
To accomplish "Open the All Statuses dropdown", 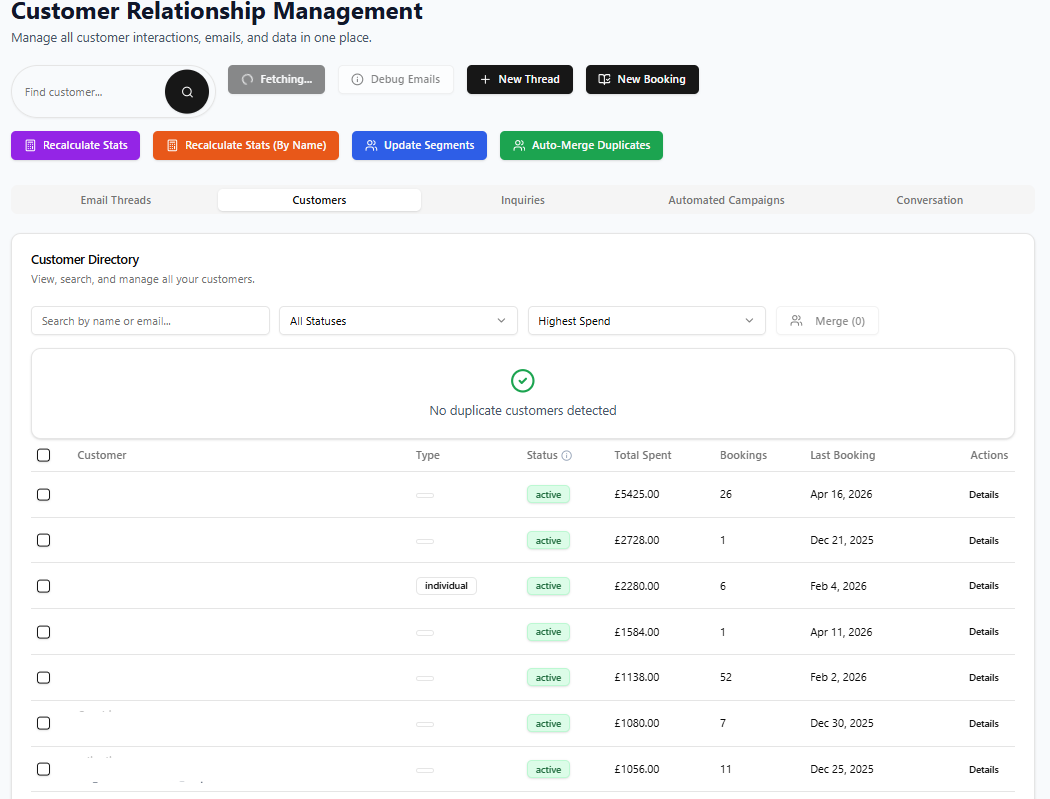I will pyautogui.click(x=398, y=321).
